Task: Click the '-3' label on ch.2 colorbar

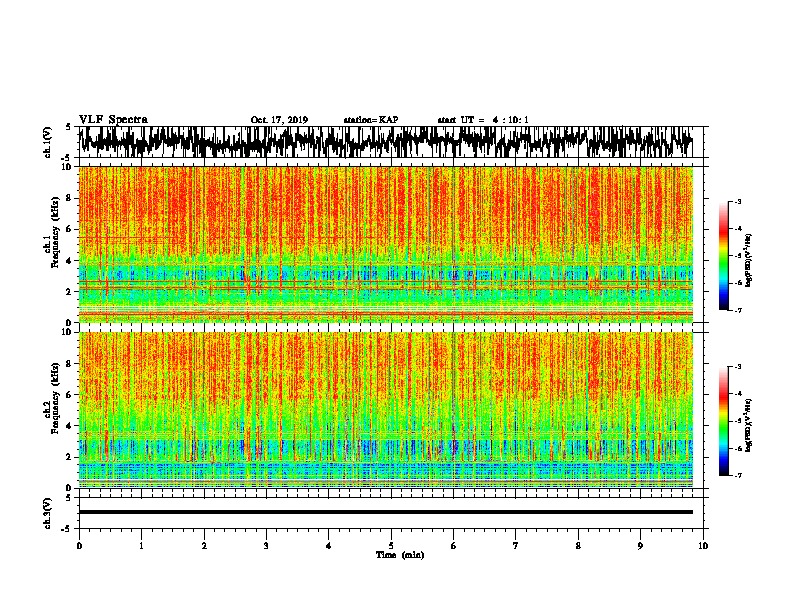Action: coord(737,367)
